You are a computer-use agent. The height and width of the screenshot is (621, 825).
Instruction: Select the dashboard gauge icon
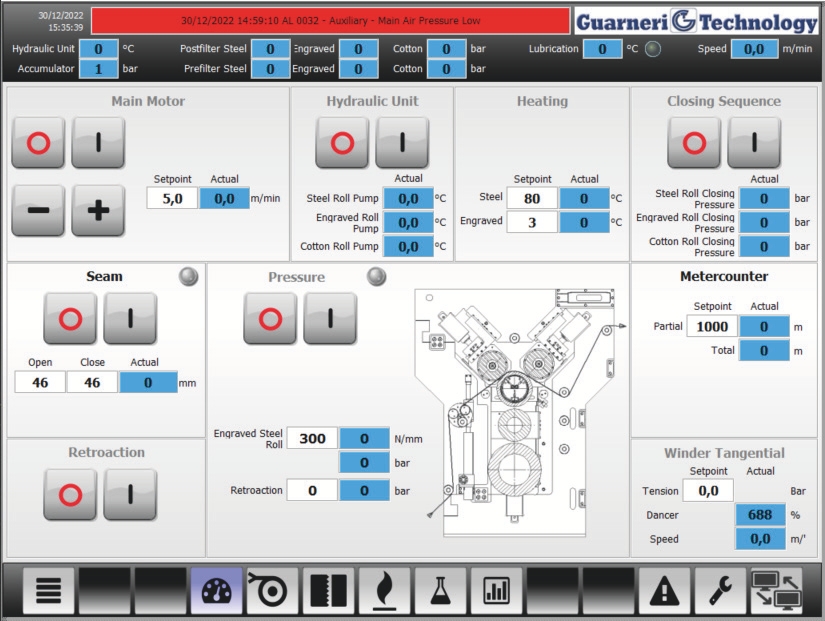(x=217, y=590)
